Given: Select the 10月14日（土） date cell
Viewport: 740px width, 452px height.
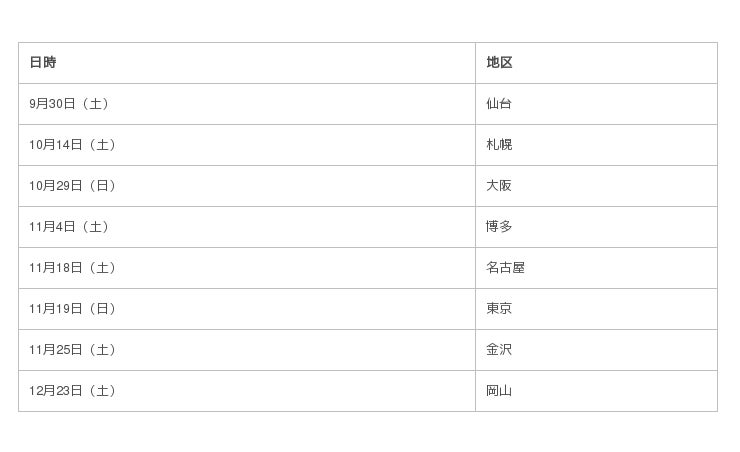Looking at the screenshot, I should pos(73,145).
